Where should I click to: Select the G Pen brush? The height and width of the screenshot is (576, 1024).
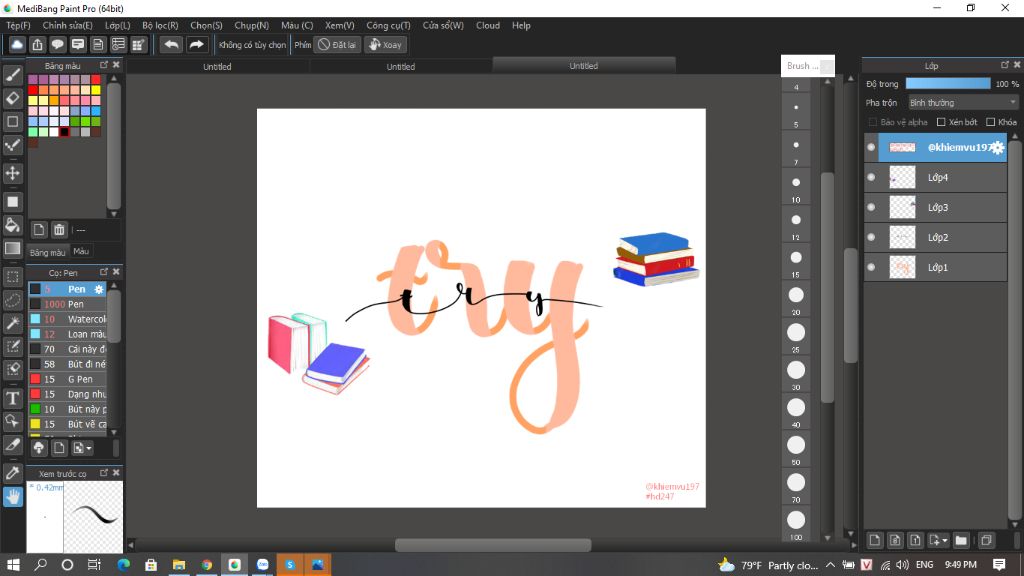(x=67, y=379)
